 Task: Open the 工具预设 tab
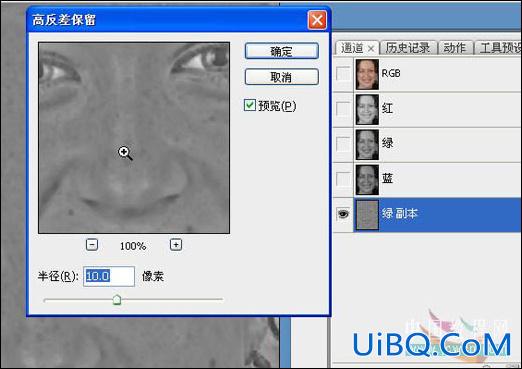pos(499,48)
